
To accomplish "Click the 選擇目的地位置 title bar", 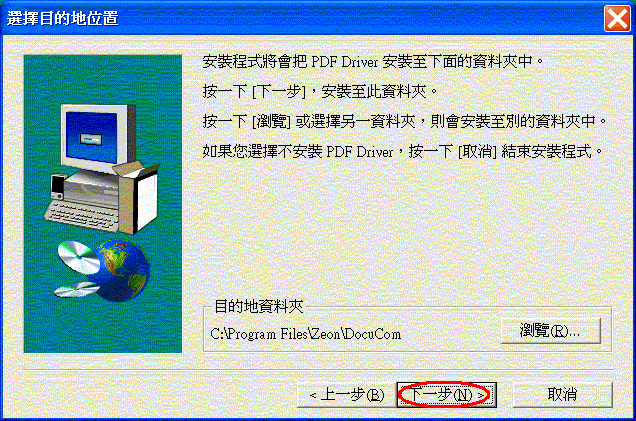I will coord(302,18).
